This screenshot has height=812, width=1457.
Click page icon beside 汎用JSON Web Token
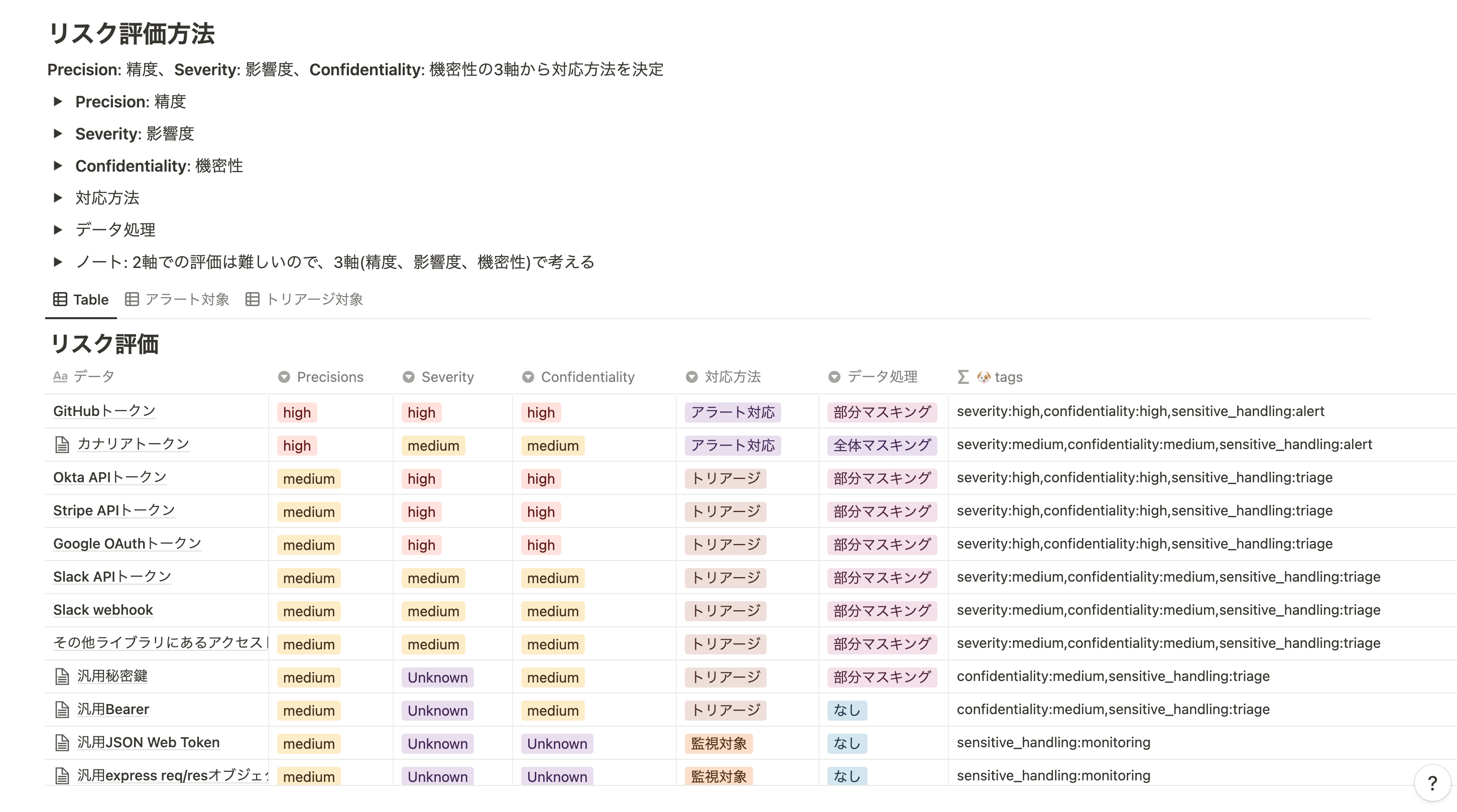(x=62, y=742)
